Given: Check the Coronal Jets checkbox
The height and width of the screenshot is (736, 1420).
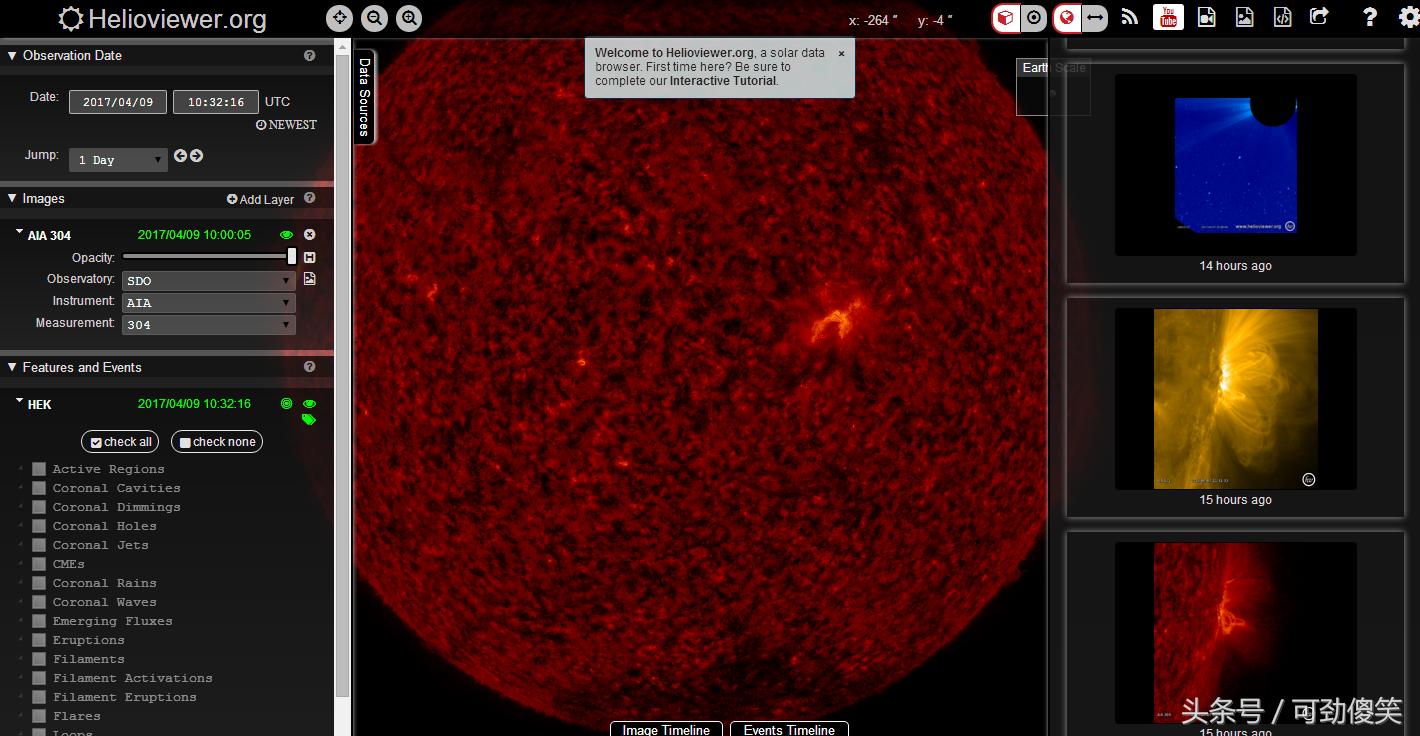Looking at the screenshot, I should coord(39,545).
